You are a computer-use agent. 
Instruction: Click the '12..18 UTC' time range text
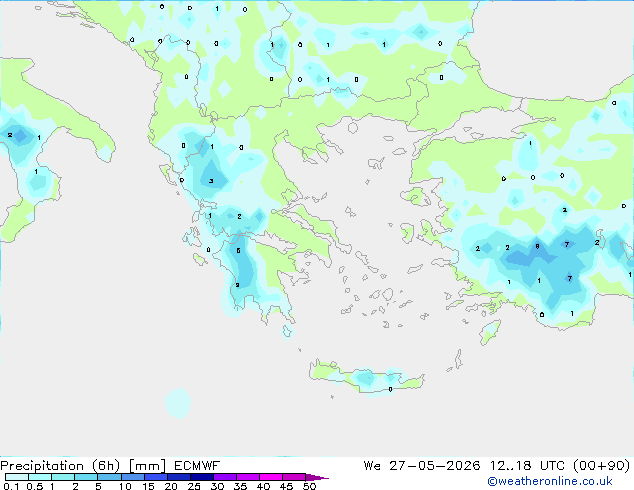click(527, 466)
